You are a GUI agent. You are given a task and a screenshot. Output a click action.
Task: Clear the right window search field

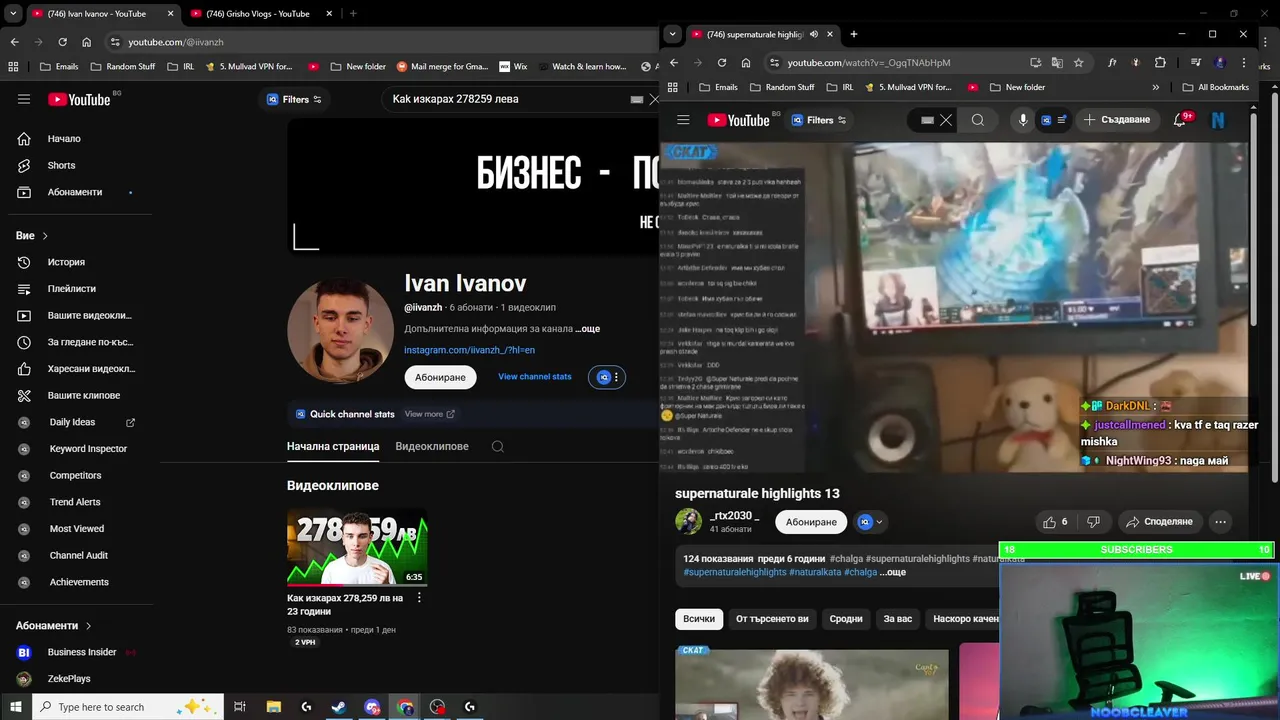pyautogui.click(x=946, y=120)
